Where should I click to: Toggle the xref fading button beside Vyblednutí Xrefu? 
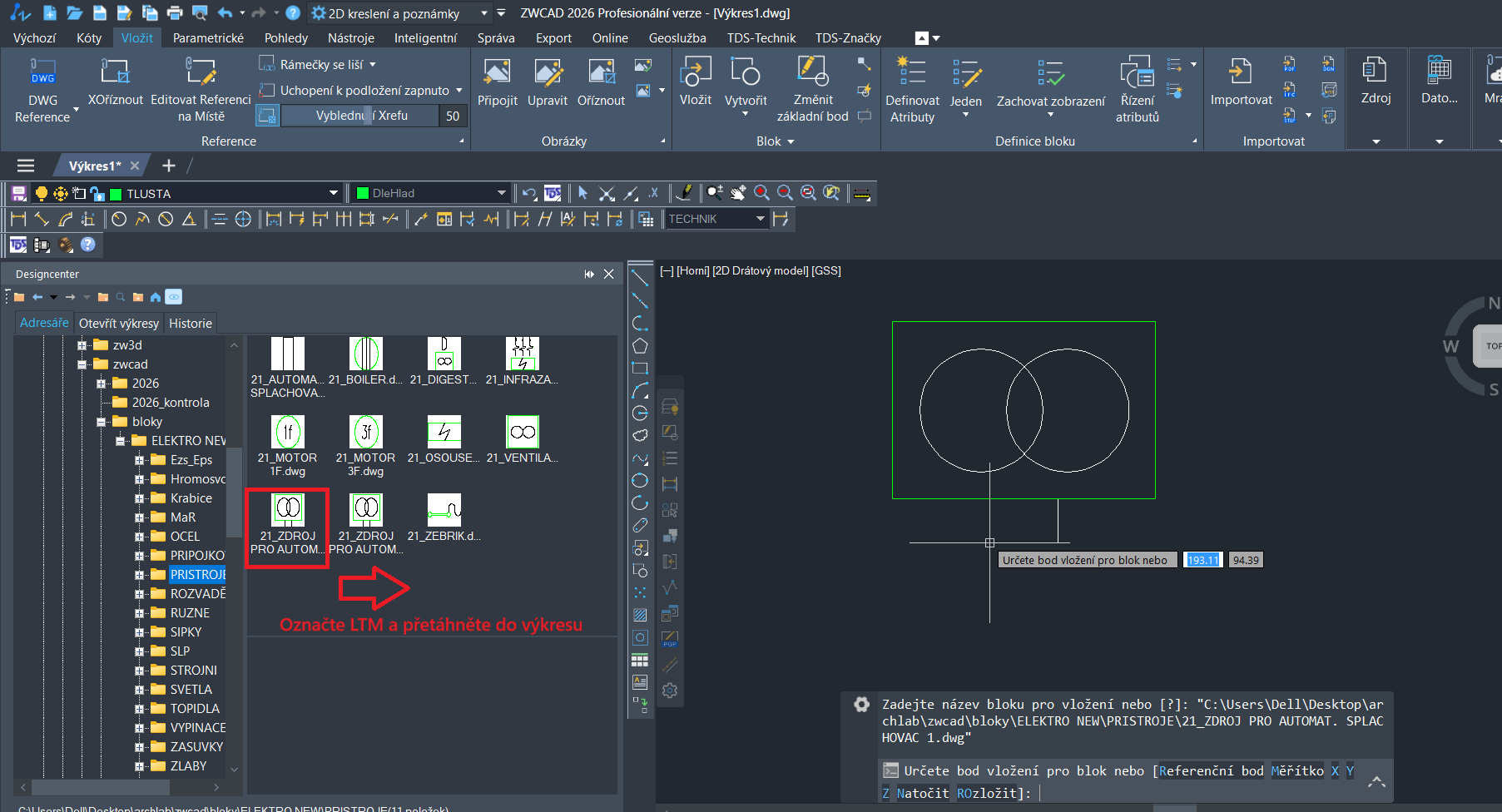pyautogui.click(x=267, y=116)
